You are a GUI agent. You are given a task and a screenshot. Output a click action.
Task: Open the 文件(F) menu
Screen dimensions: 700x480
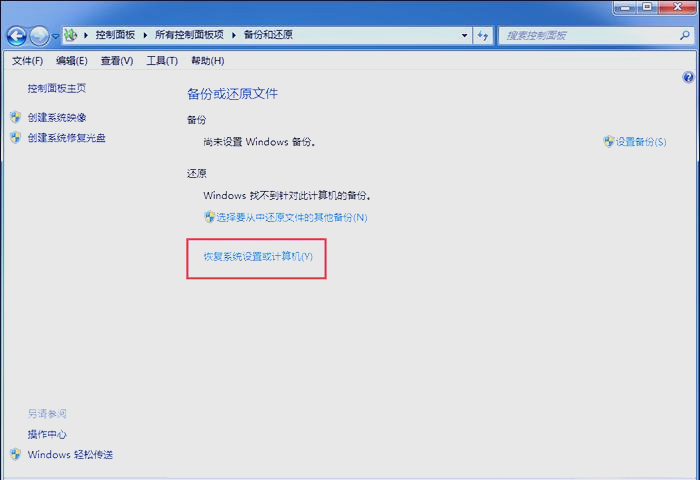point(27,61)
